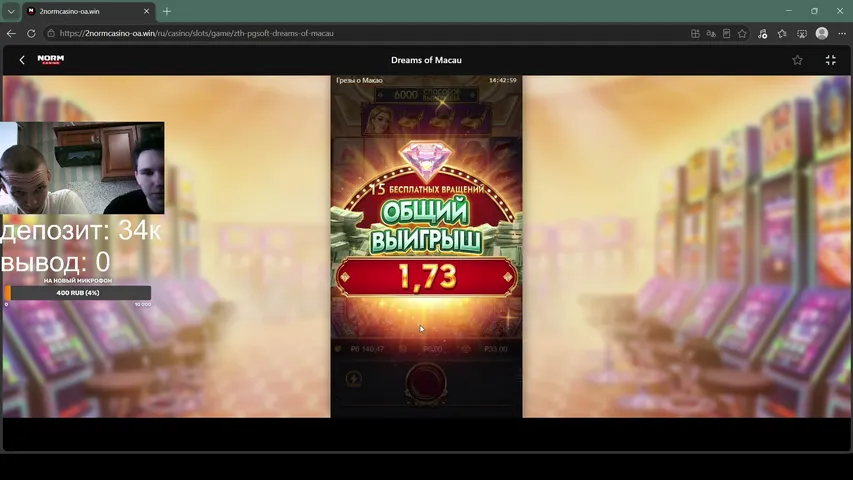
Task: Close the 2normcasino-oa.win tab
Action: pos(146,11)
